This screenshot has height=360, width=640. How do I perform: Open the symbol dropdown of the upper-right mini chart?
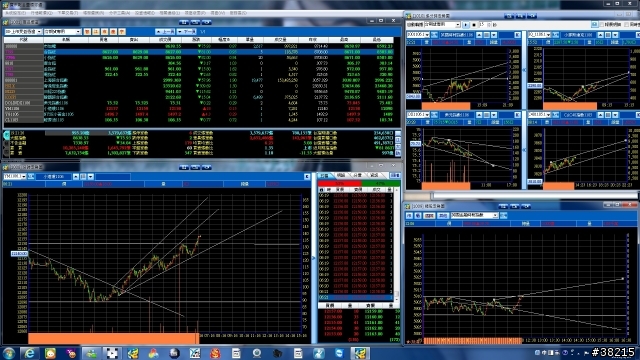[540, 35]
